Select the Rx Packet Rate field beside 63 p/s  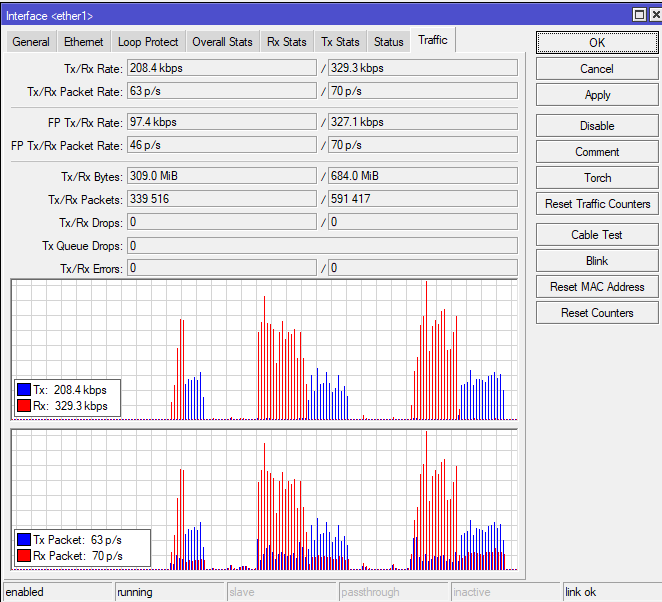tap(423, 91)
